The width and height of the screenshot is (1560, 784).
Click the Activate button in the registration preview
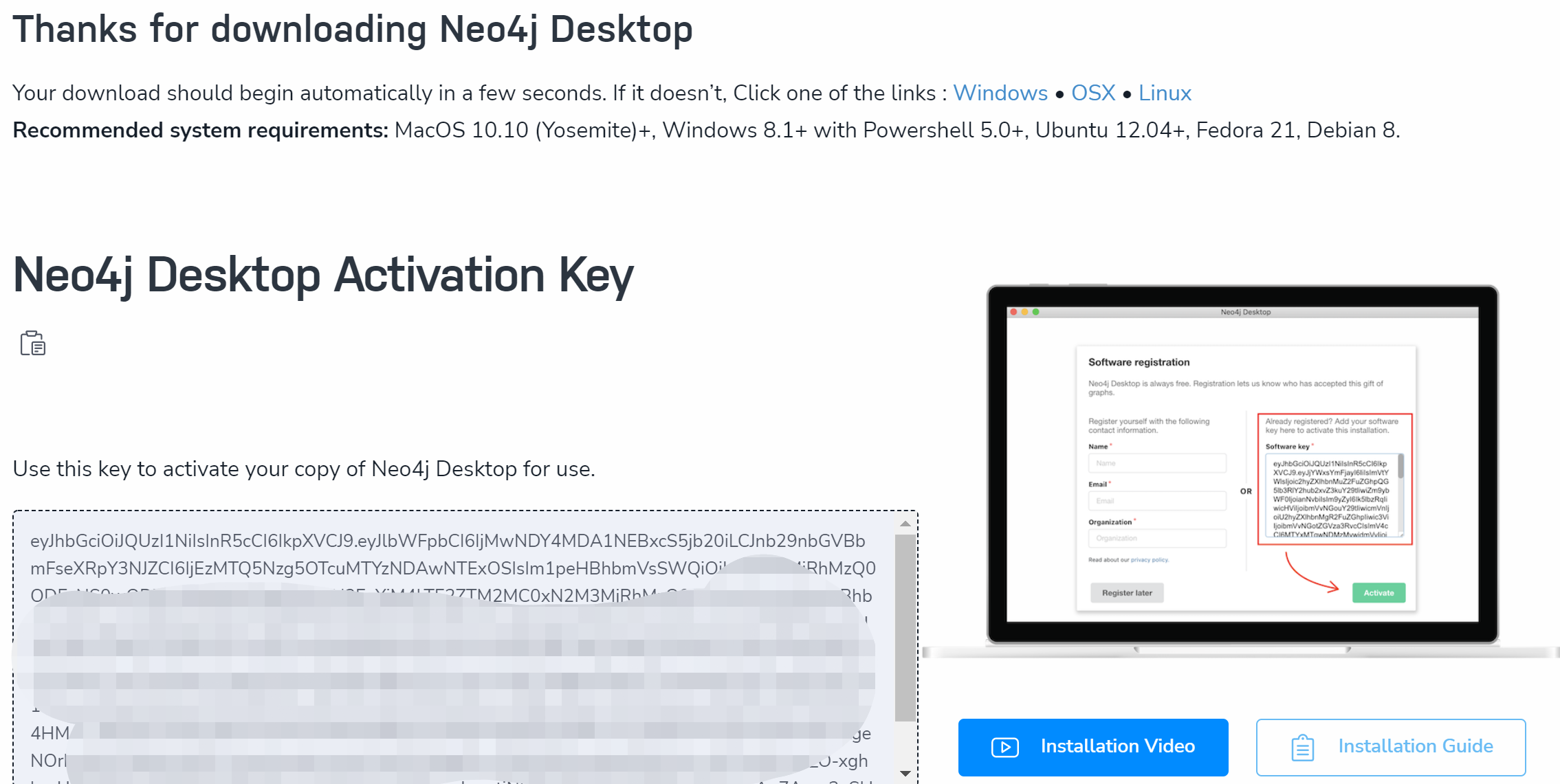pyautogui.click(x=1378, y=592)
